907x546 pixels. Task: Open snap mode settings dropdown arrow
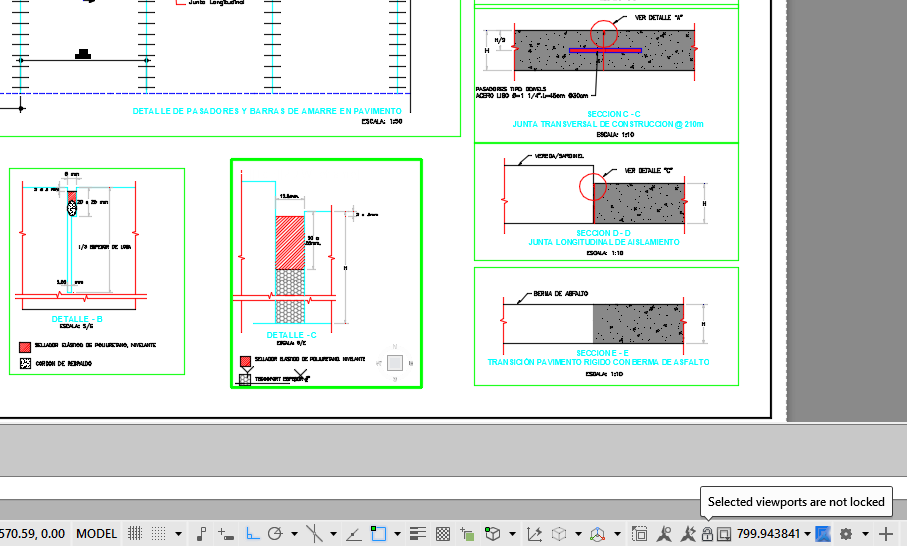coord(178,534)
